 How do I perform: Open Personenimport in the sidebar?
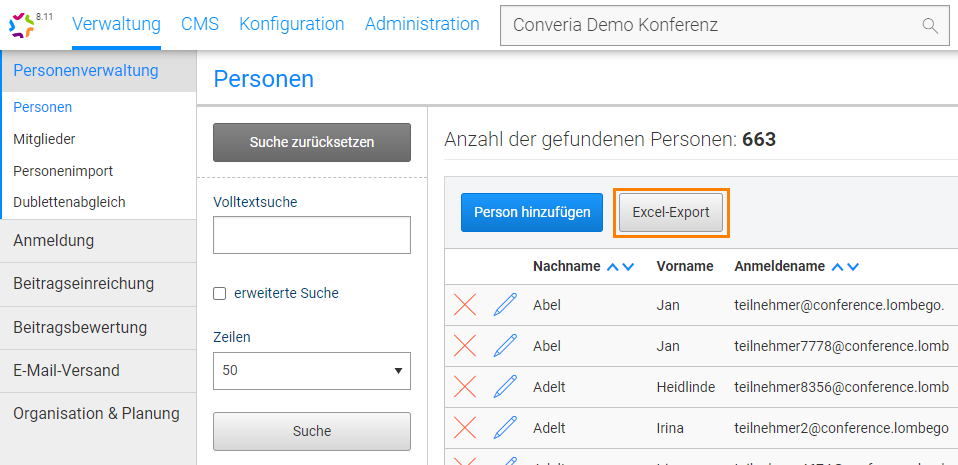63,171
